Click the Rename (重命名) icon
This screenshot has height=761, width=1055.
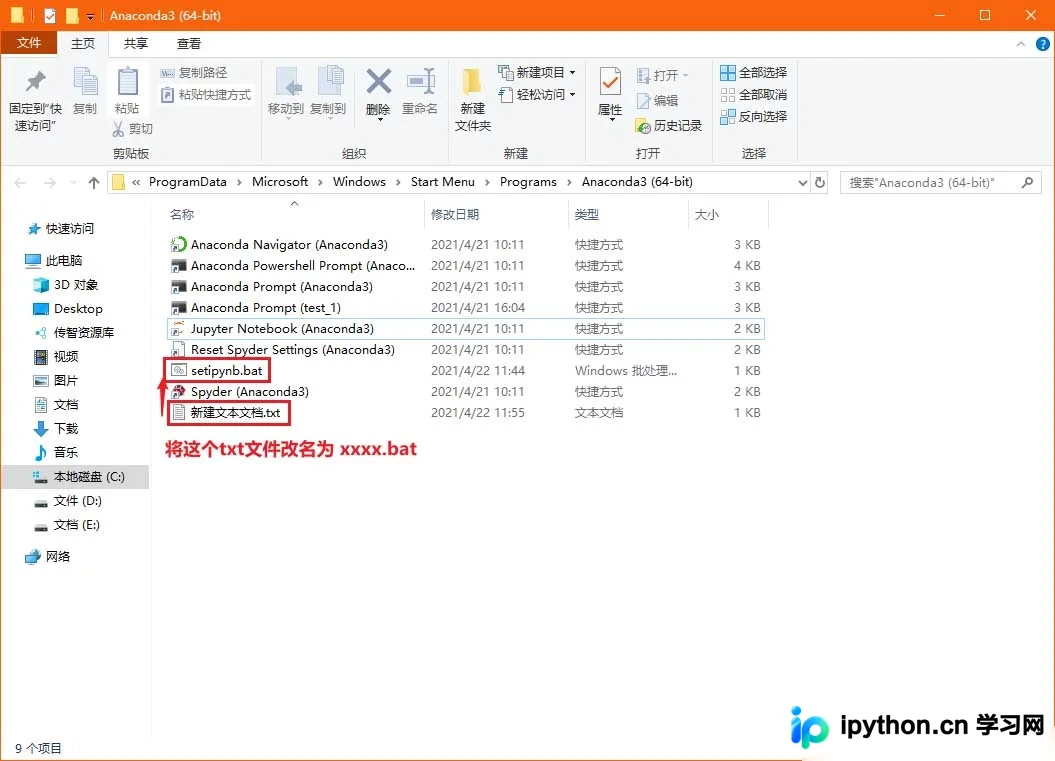pos(421,82)
